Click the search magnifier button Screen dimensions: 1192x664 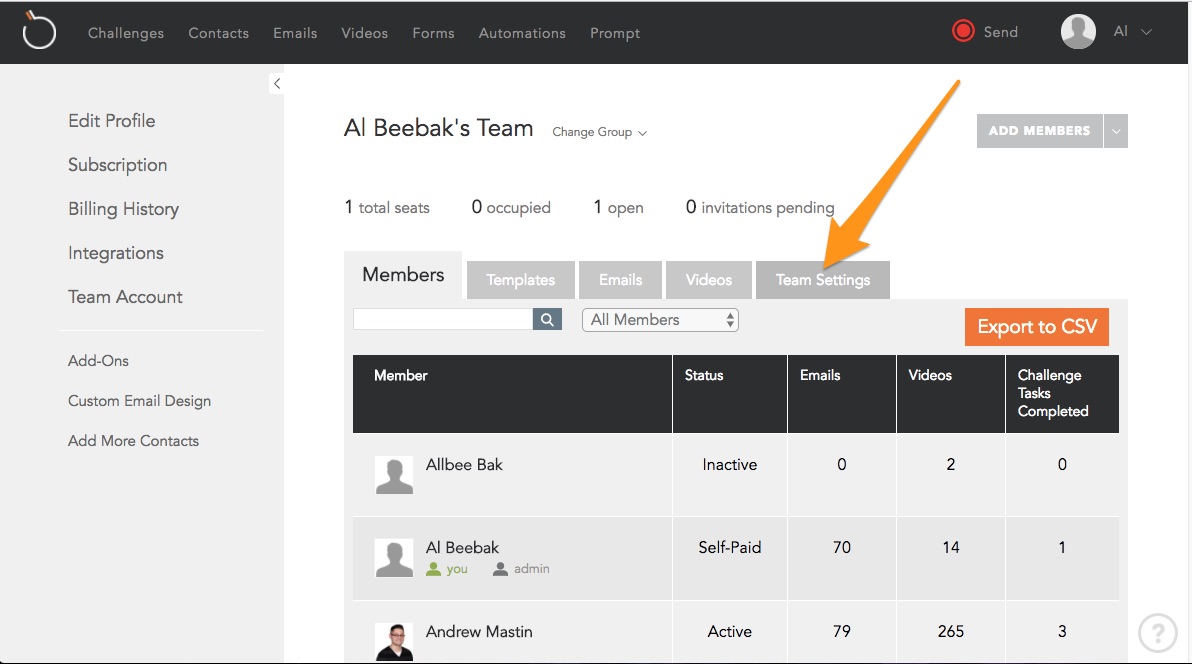(x=547, y=319)
